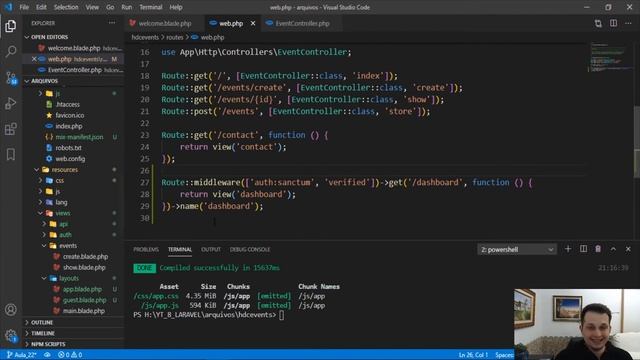The width and height of the screenshot is (640, 360).
Task: Open the Accounts menu icon
Action: tap(11, 309)
